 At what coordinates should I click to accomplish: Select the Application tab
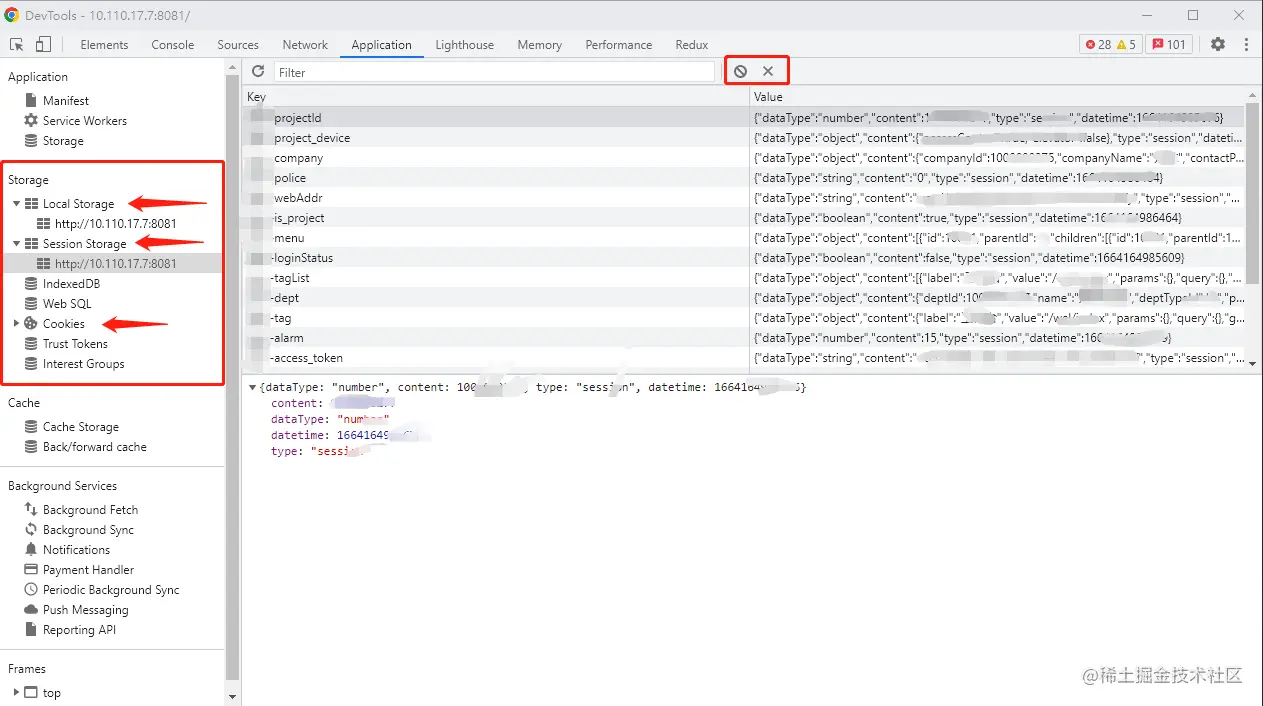pyautogui.click(x=381, y=45)
